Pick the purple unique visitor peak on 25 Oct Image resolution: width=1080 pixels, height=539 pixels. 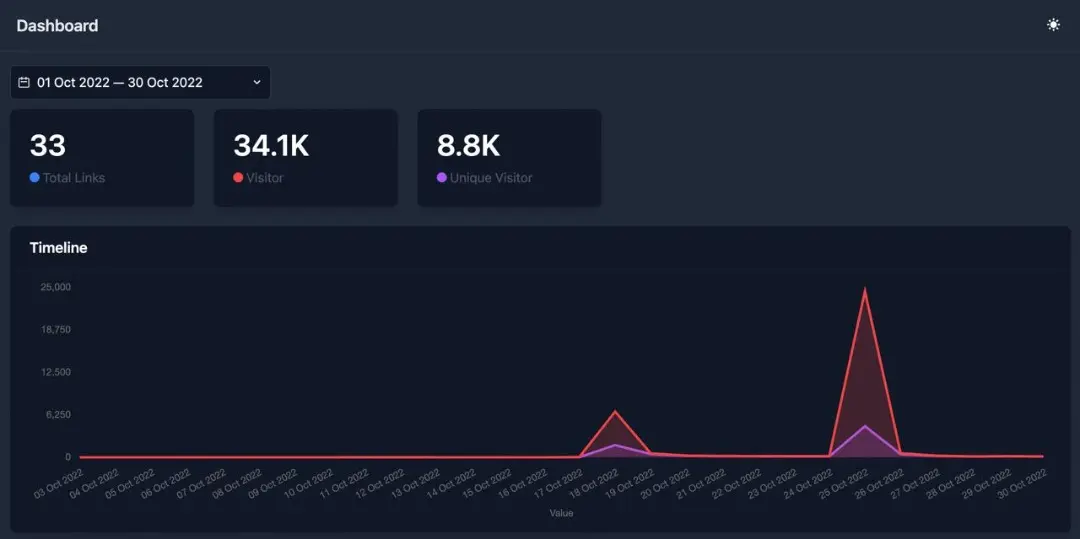pyautogui.click(x=865, y=427)
